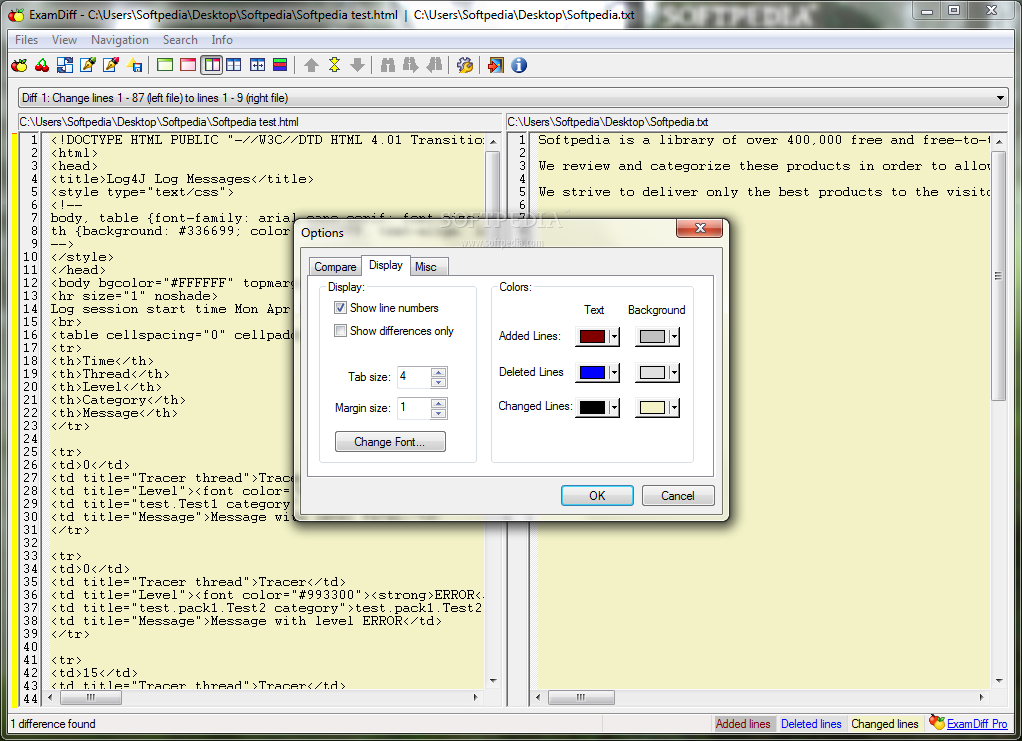This screenshot has width=1022, height=741.
Task: Go to next difference down arrow
Action: (357, 65)
